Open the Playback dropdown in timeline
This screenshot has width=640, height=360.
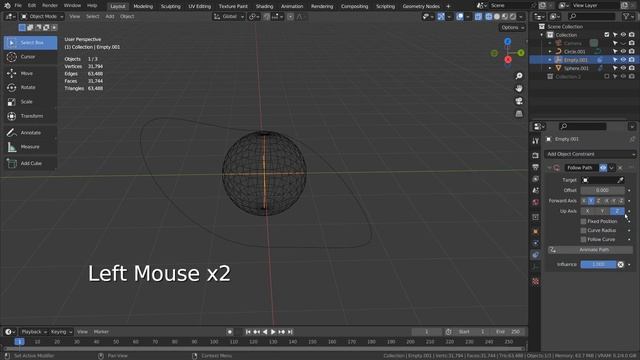point(34,332)
